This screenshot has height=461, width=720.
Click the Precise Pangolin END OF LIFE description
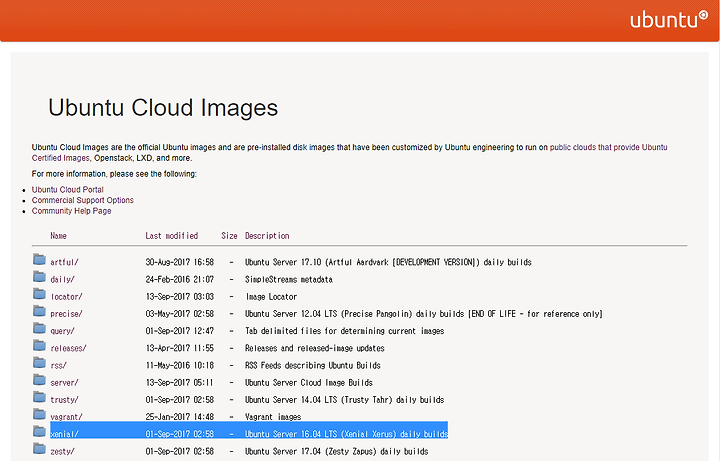tap(423, 314)
